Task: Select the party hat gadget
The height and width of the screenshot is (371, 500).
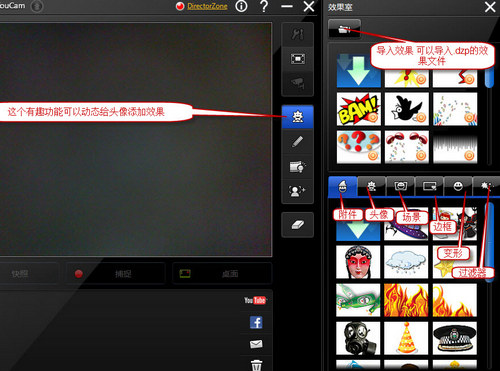Action: pos(406,338)
